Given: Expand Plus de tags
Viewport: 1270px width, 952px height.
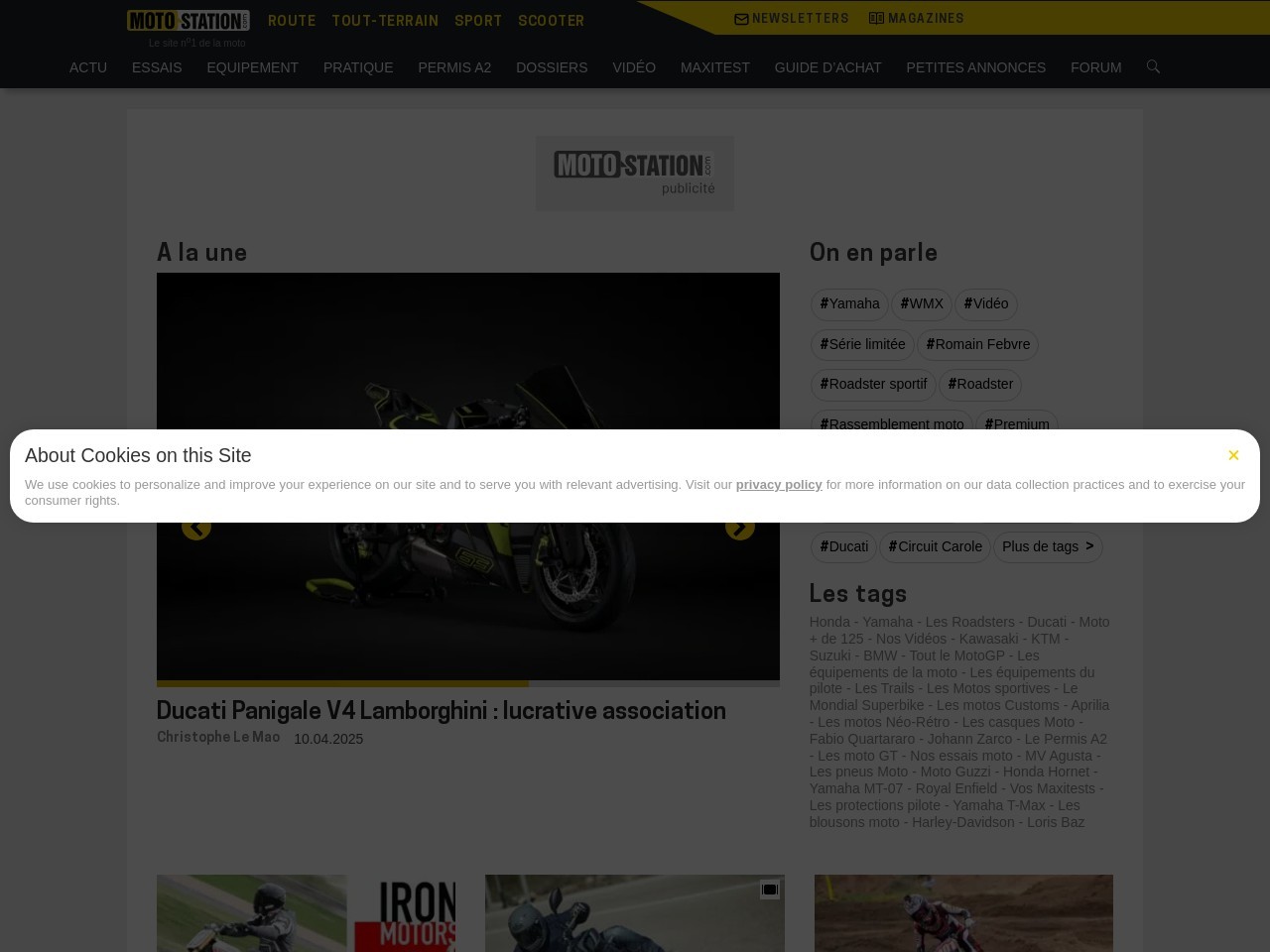Looking at the screenshot, I should coord(1048,547).
